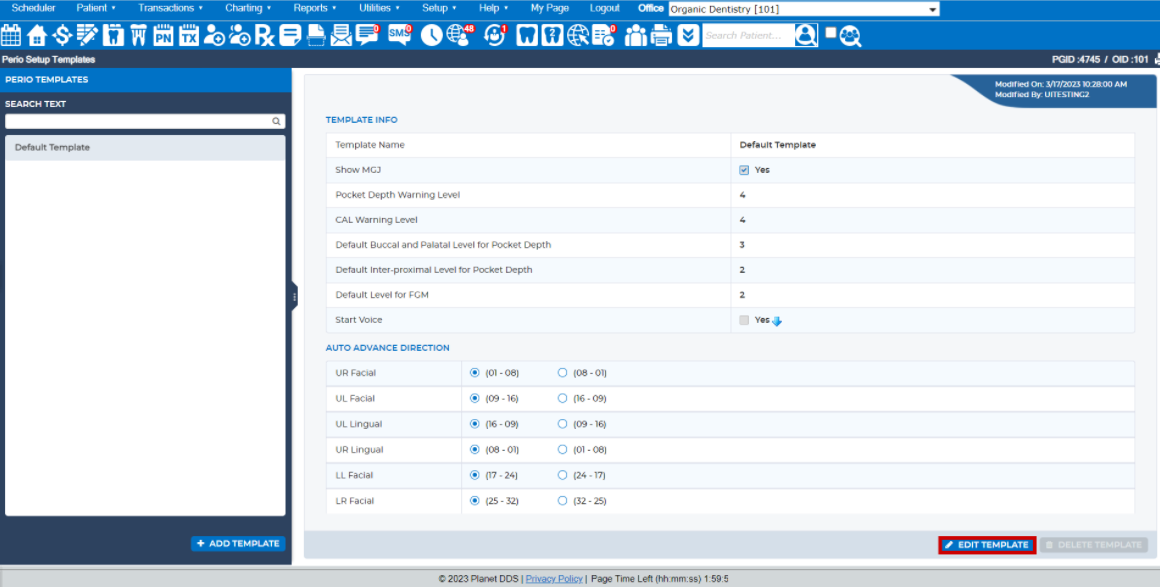1160x587 pixels.
Task: Open the print icon in the toolbar
Action: [x=659, y=35]
